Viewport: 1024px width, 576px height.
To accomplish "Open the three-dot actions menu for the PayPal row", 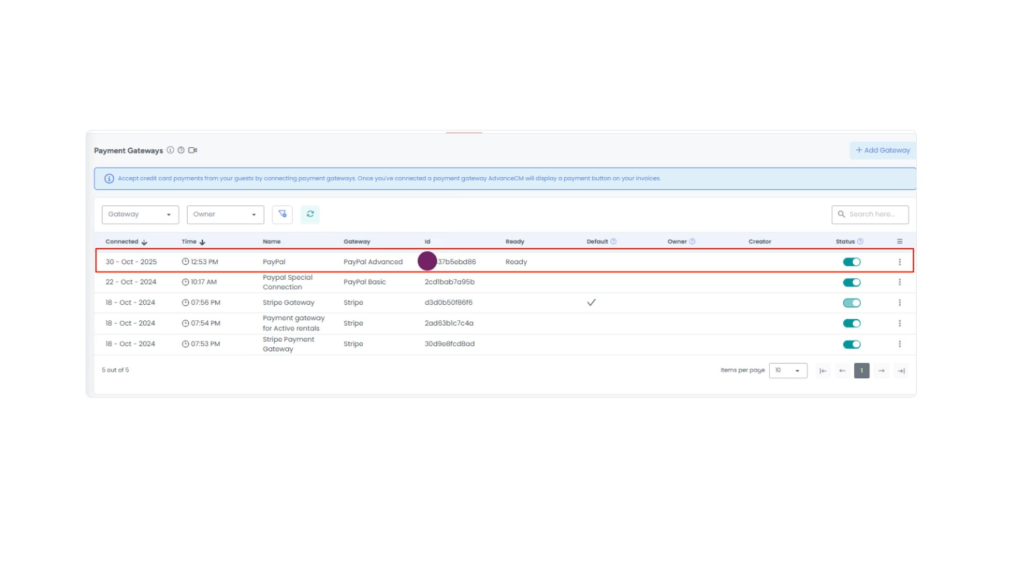I will point(899,261).
